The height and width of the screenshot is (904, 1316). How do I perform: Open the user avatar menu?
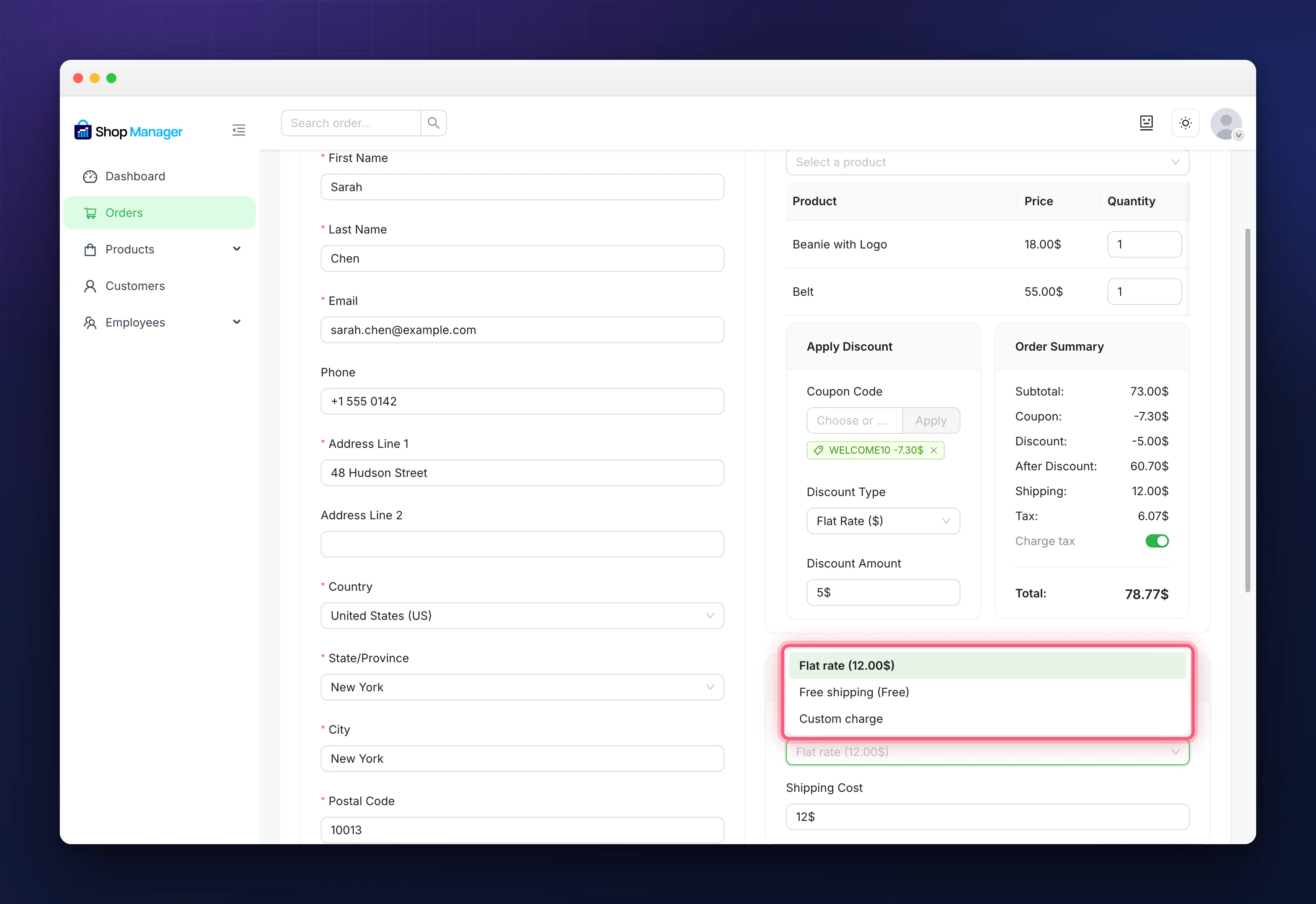[x=1226, y=123]
